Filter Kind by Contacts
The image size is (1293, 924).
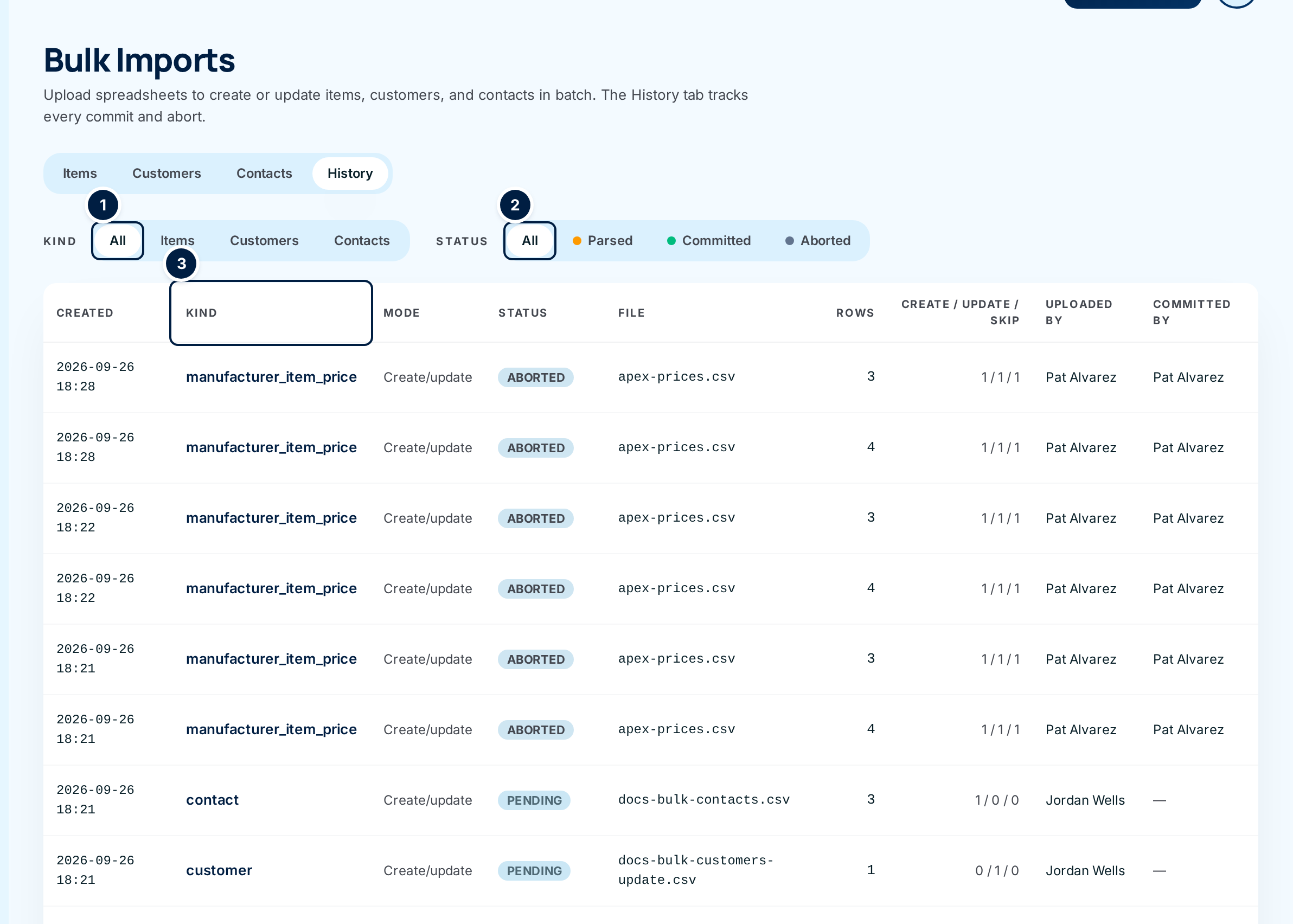(362, 241)
